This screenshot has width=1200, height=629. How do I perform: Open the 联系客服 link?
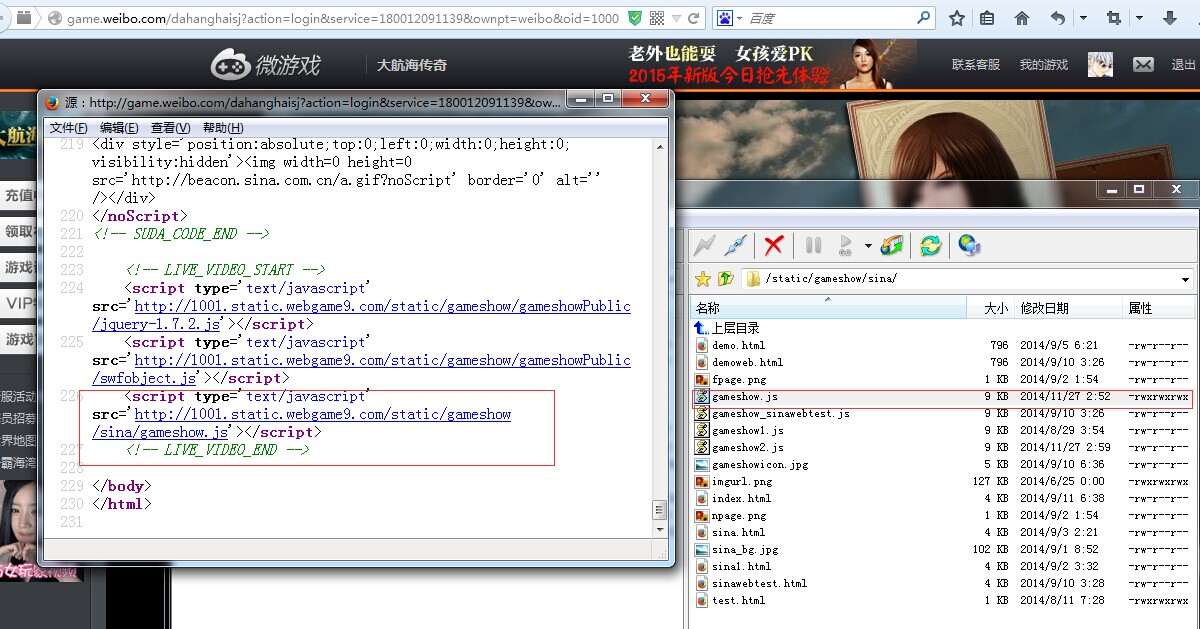[976, 65]
